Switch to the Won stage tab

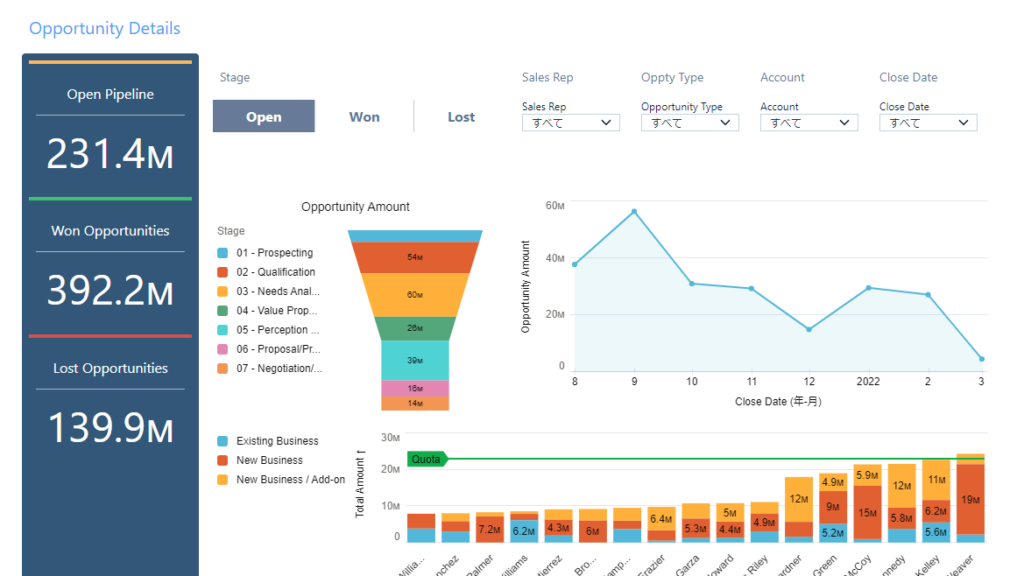pyautogui.click(x=364, y=117)
